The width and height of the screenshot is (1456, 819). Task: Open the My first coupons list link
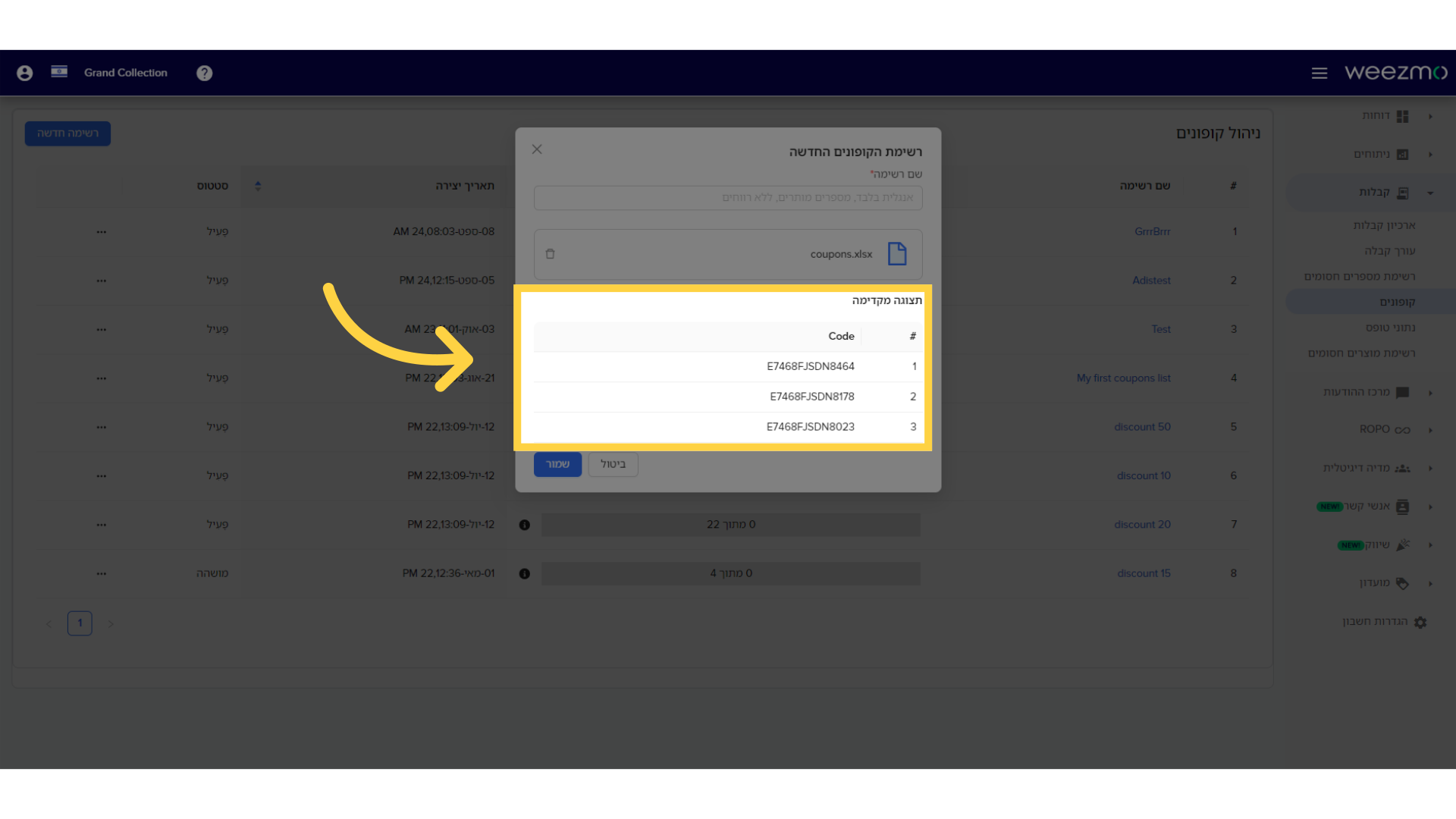pos(1124,378)
